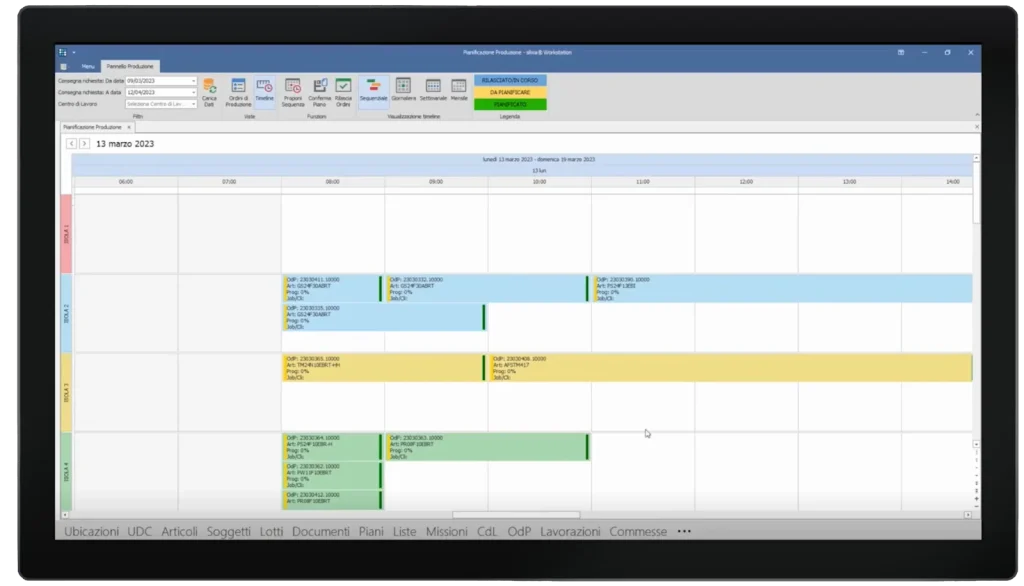Open the quick access toolbar dropdown arrow
This screenshot has width=1024, height=586.
(74, 52)
